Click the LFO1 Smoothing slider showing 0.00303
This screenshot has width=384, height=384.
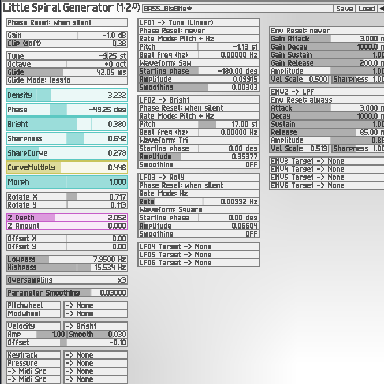tap(199, 87)
